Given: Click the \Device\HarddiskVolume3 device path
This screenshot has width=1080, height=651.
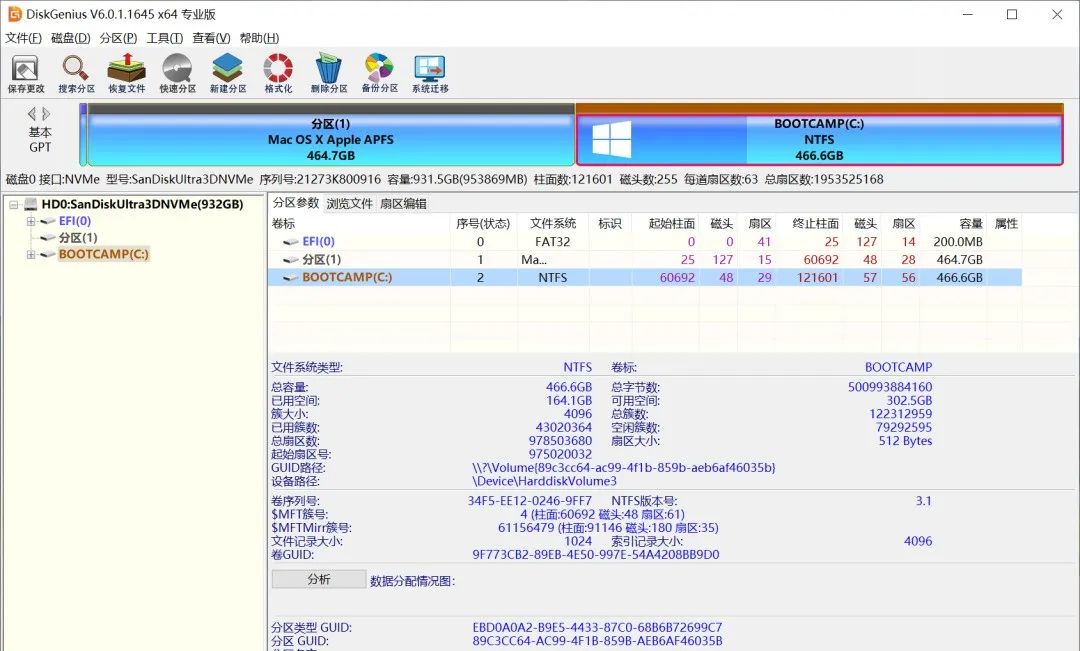Looking at the screenshot, I should pos(544,481).
